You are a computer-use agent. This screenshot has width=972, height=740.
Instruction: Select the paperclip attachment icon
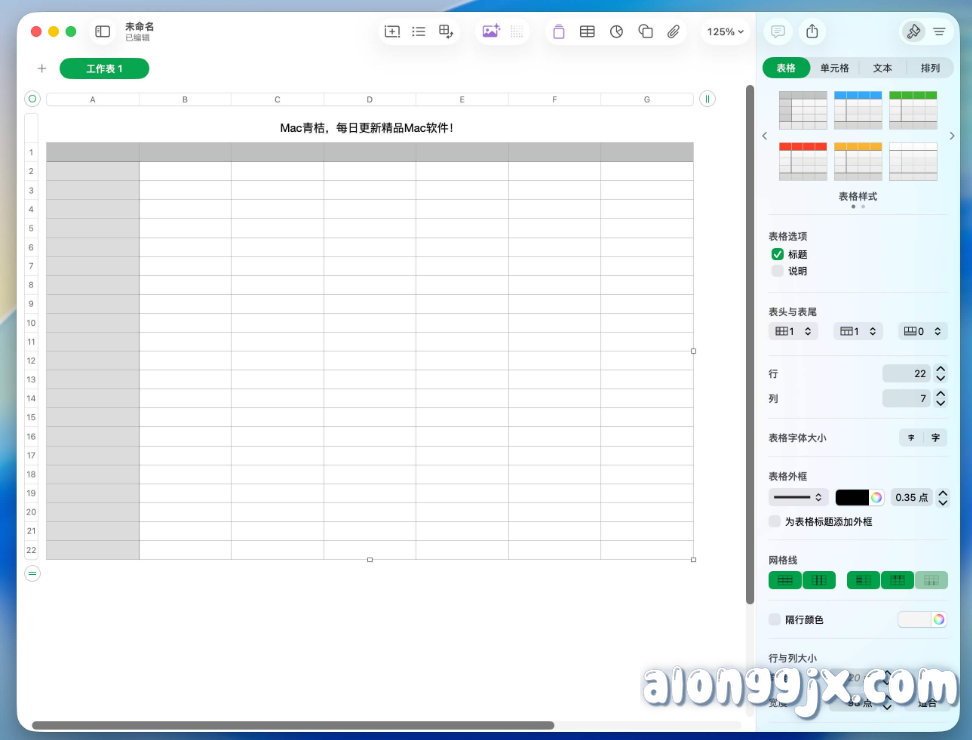point(672,31)
